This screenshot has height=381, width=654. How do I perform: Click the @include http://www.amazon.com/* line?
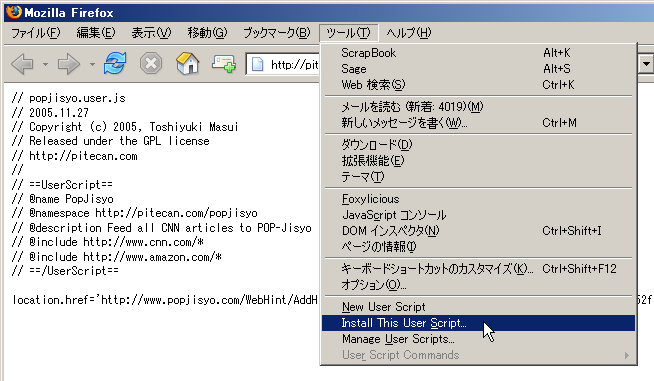tap(117, 257)
